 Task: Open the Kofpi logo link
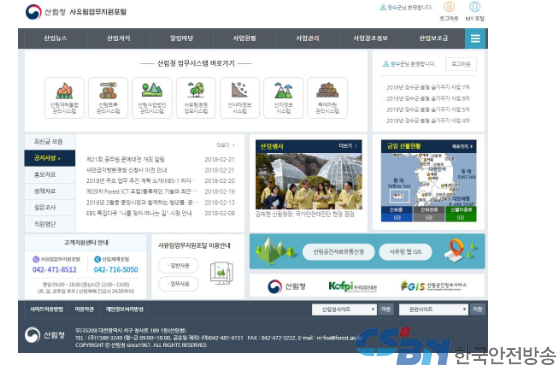(x=352, y=286)
